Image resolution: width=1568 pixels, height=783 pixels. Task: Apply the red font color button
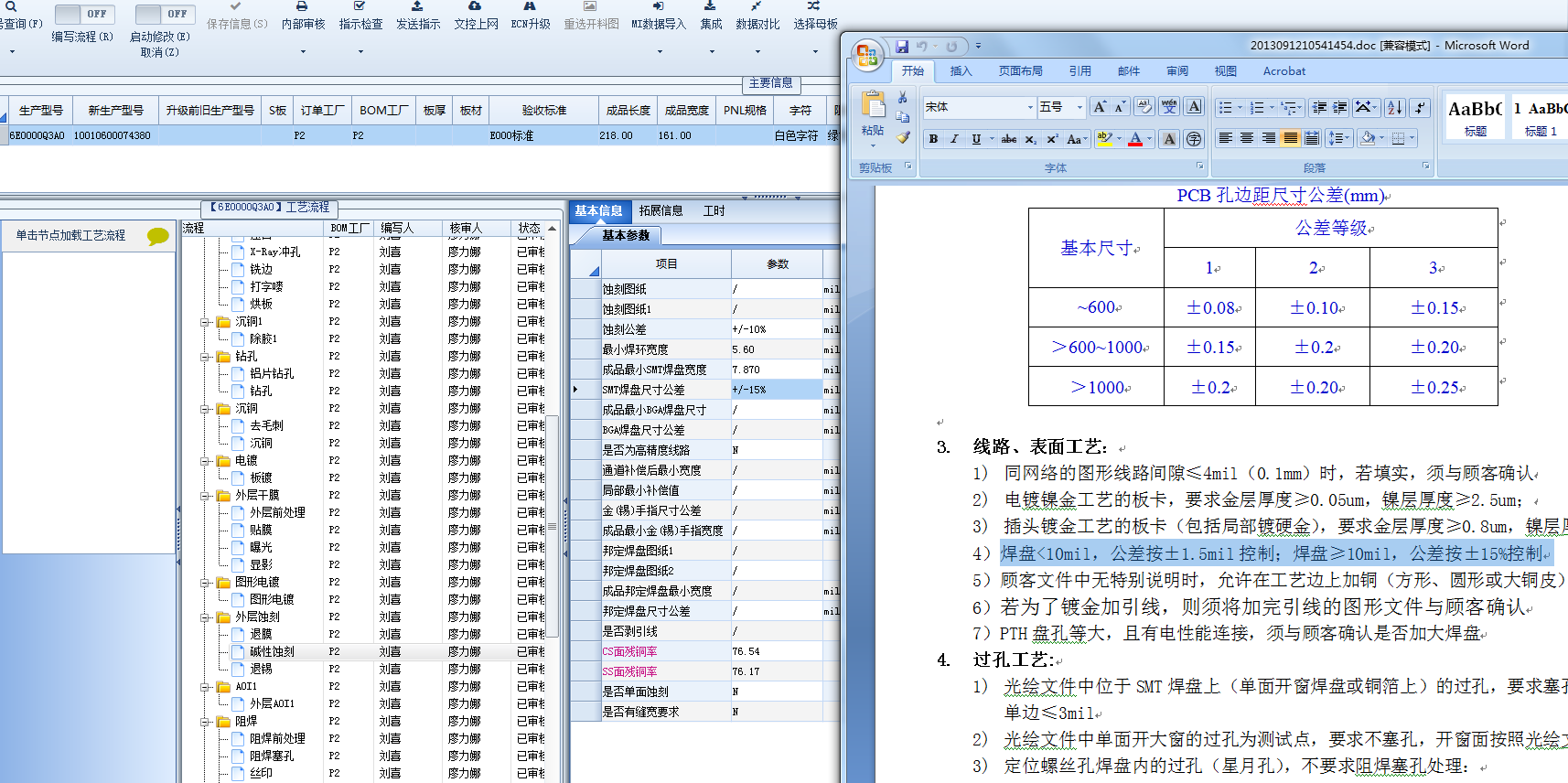1135,139
